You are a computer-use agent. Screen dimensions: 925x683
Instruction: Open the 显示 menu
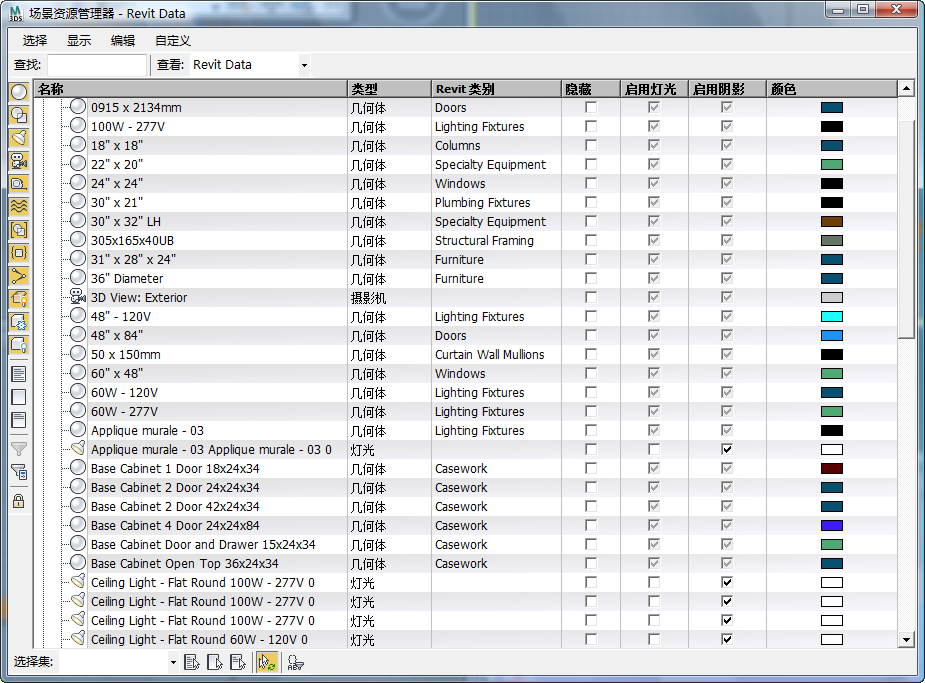(78, 41)
